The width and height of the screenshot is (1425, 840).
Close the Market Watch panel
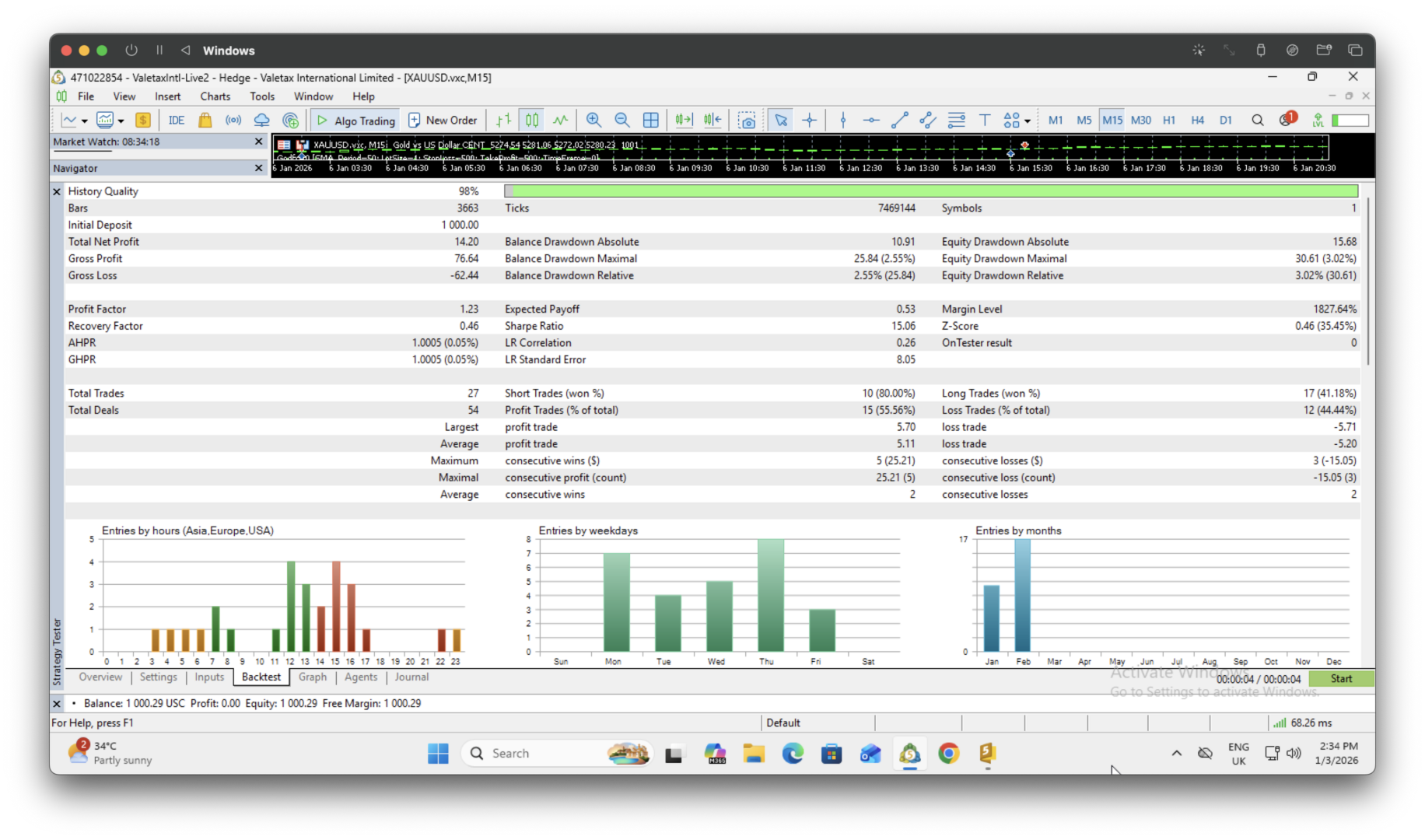point(259,142)
